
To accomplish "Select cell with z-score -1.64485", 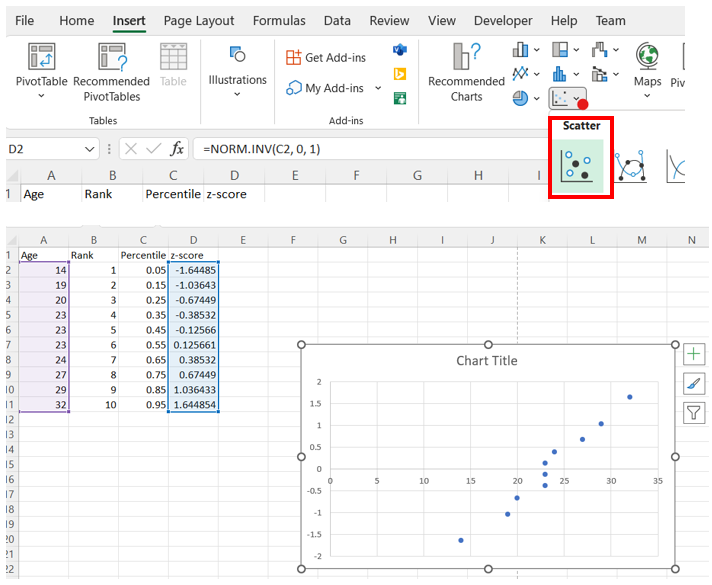I will tap(193, 270).
